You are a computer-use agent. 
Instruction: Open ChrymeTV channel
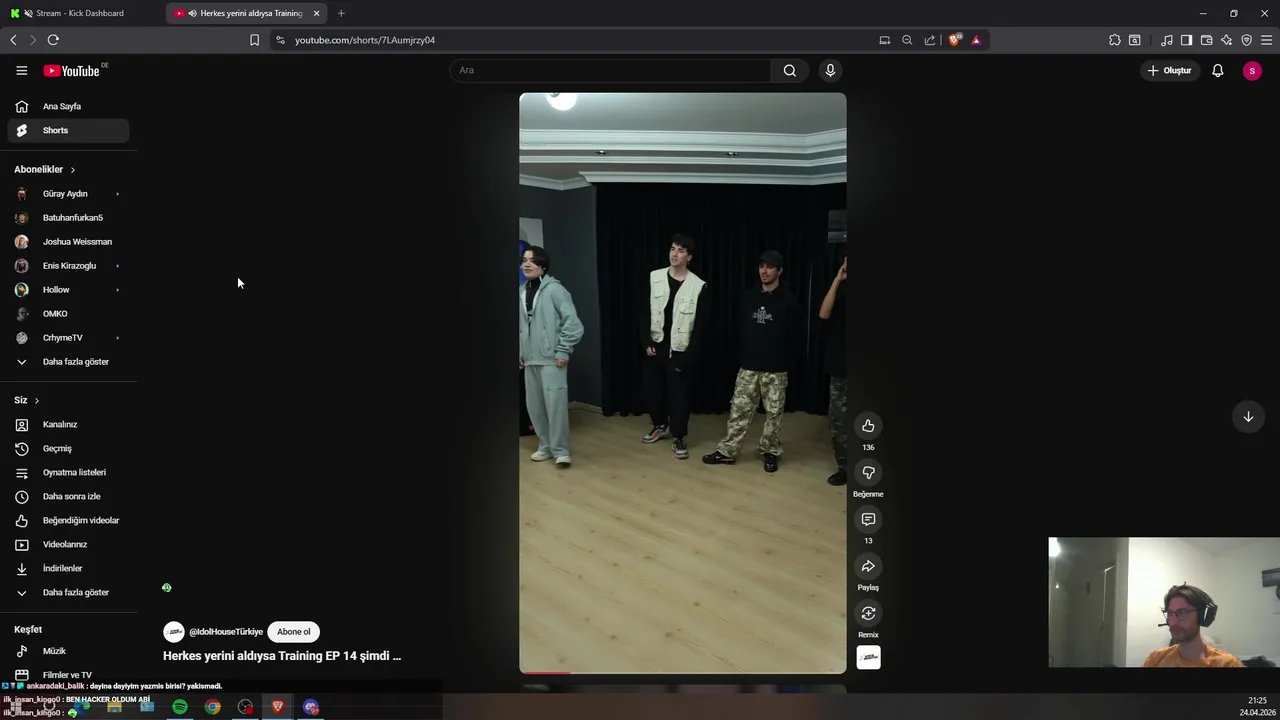point(68,337)
